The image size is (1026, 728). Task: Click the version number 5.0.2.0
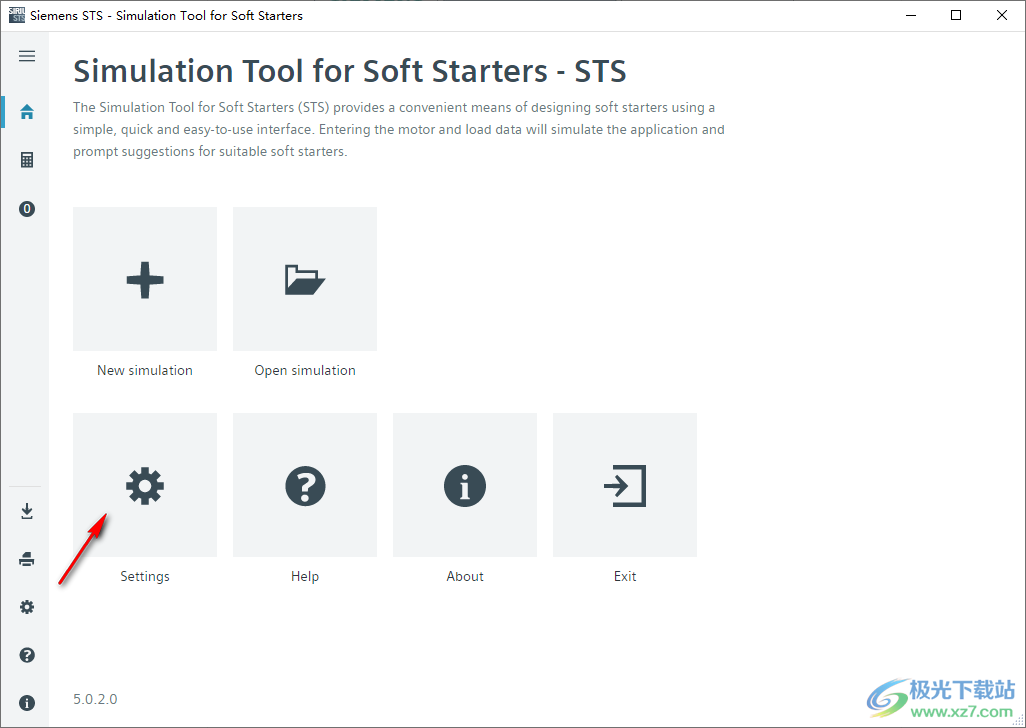coord(96,699)
